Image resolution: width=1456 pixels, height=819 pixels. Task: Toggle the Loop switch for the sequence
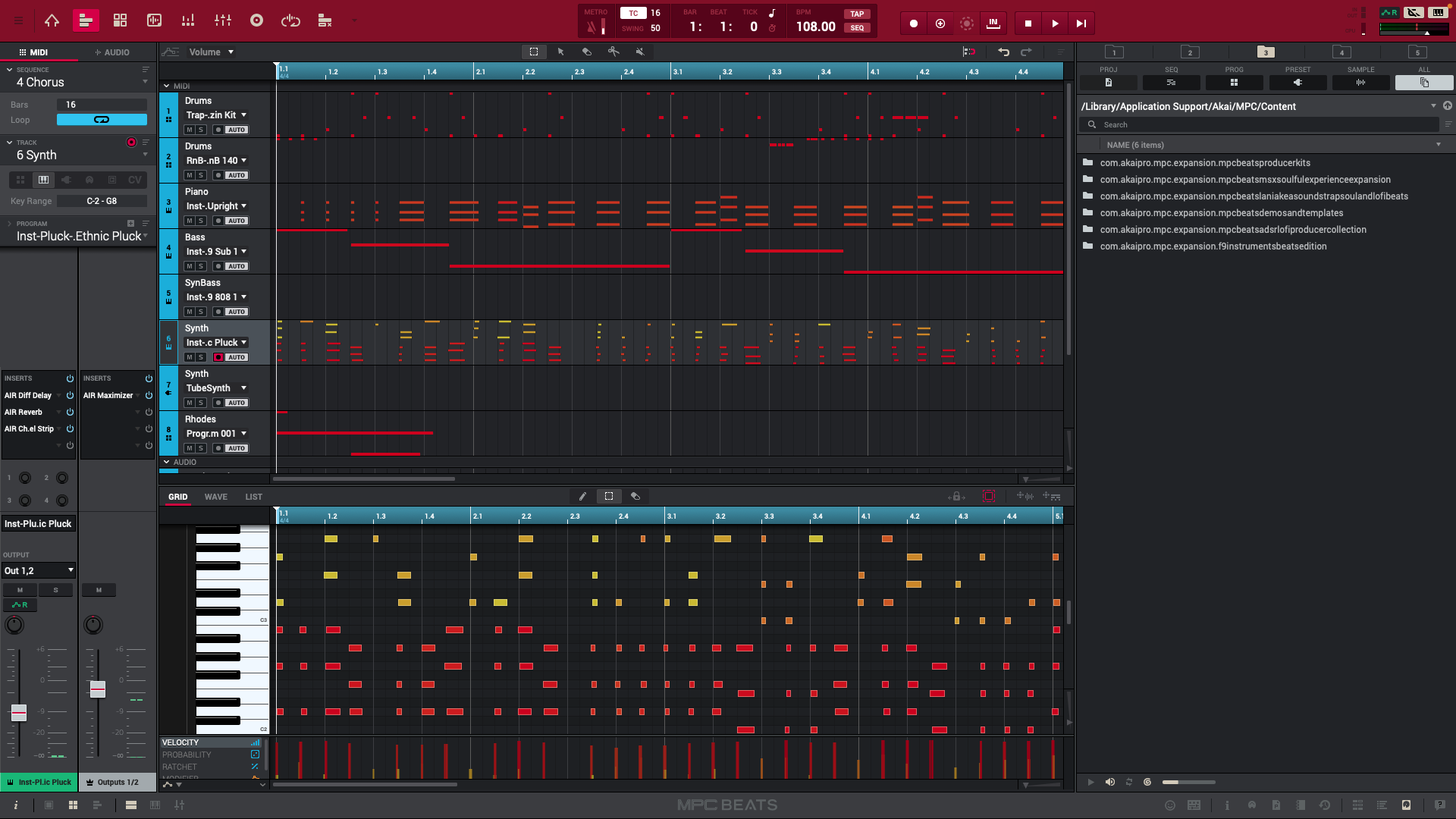point(102,120)
